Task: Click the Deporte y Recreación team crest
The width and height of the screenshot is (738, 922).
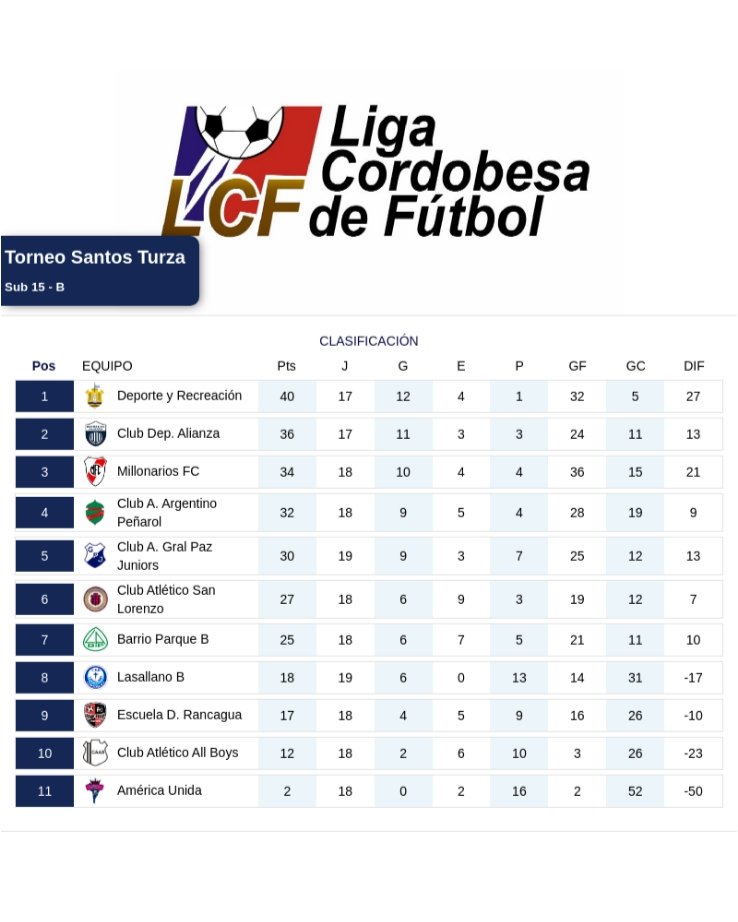Action: tap(95, 396)
